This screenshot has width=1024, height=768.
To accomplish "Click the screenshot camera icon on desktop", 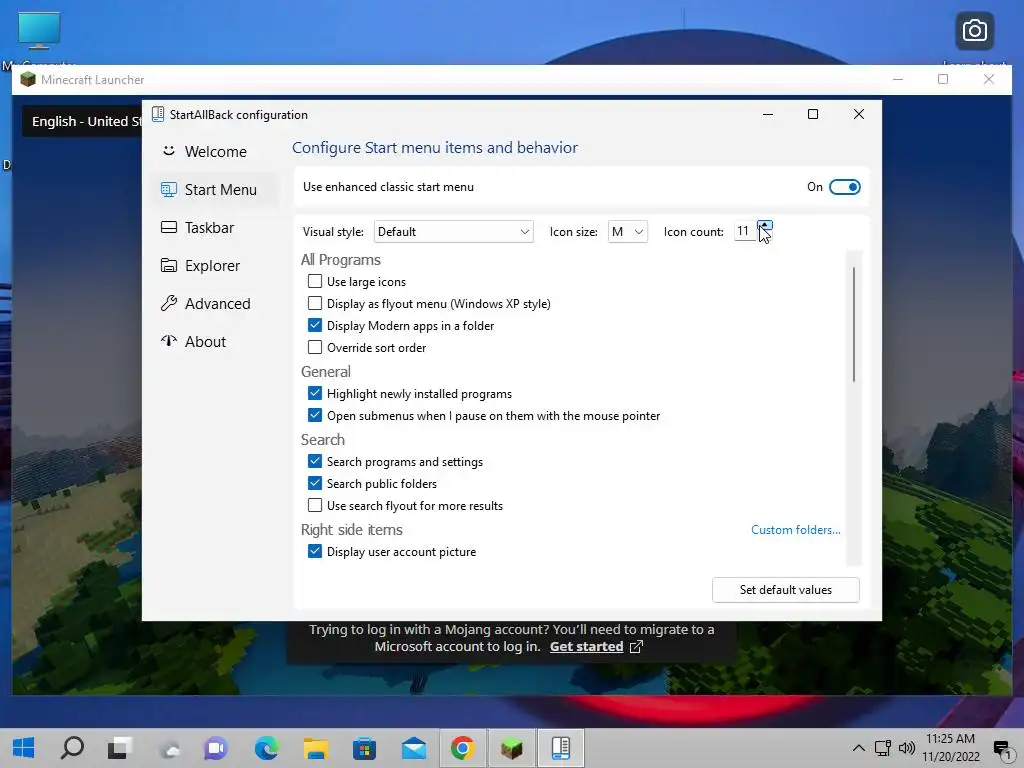I will click(974, 31).
